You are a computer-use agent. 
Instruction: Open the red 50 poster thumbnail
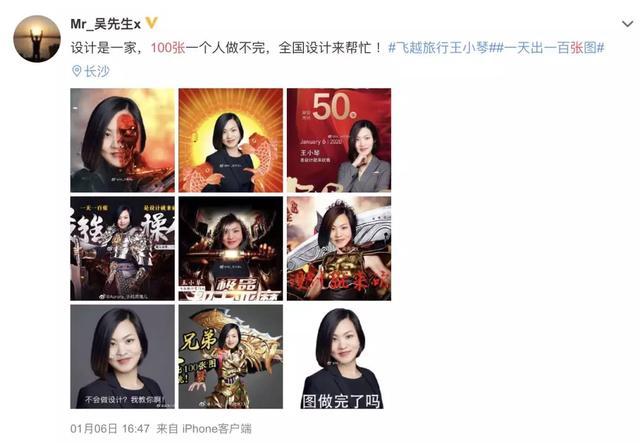tap(339, 140)
